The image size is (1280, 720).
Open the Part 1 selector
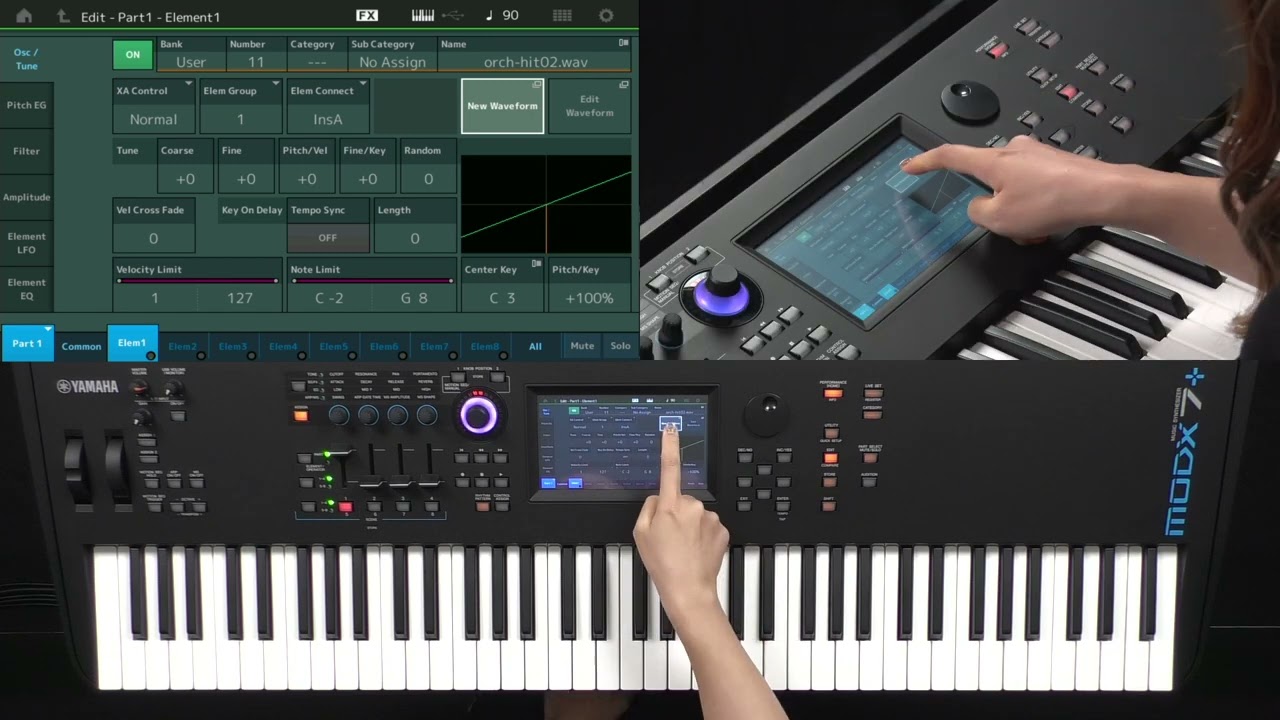click(27, 343)
